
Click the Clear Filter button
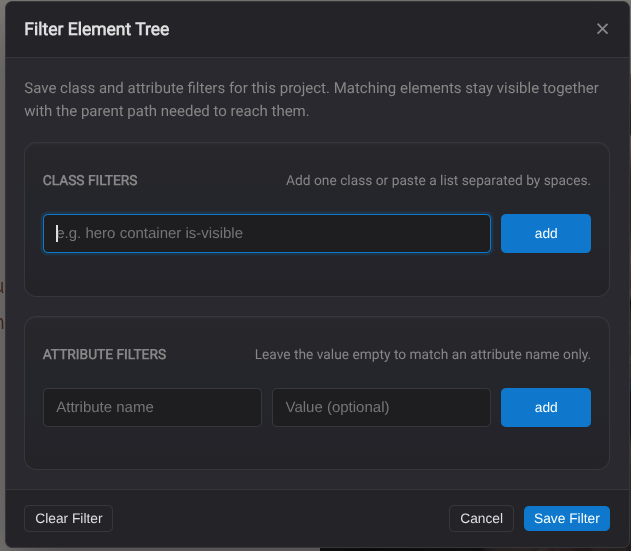[x=68, y=518]
